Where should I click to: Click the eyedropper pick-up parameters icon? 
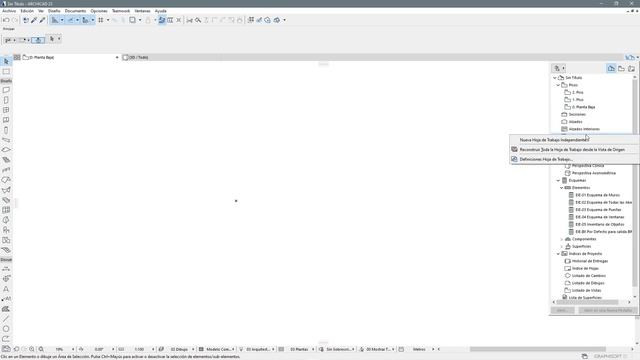coord(34,20)
